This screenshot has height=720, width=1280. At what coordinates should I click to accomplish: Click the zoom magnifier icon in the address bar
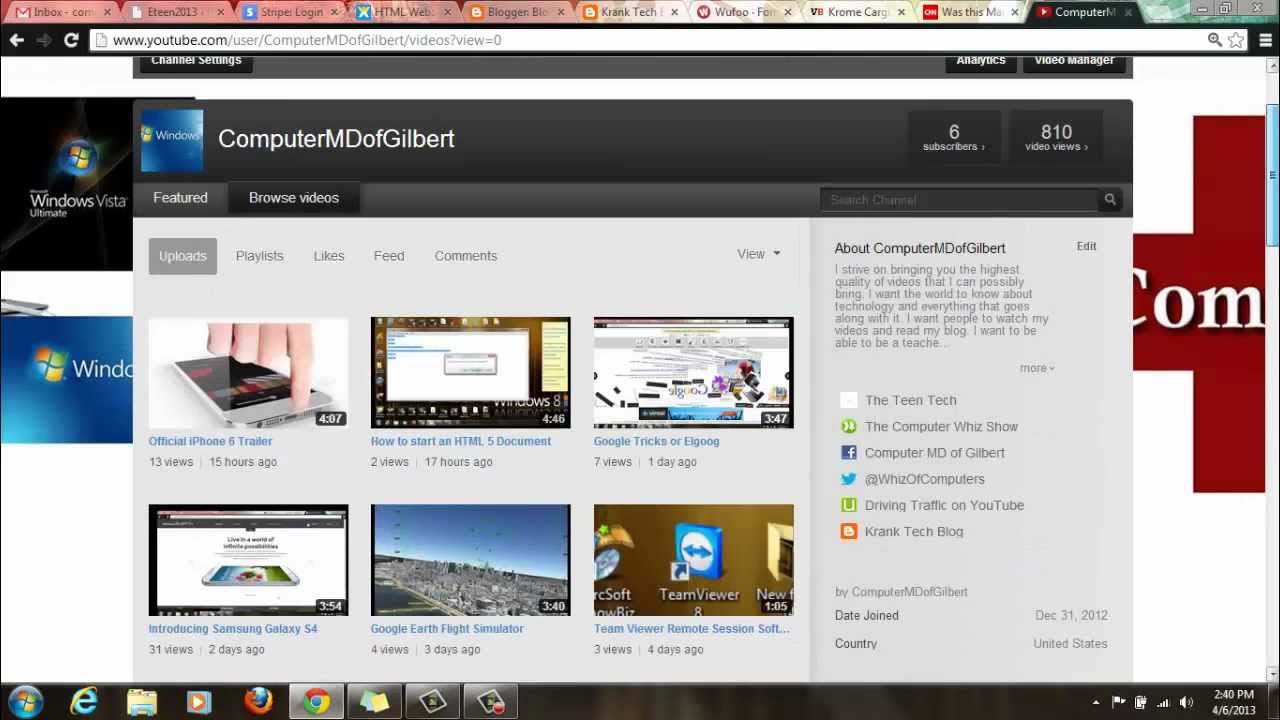(1214, 40)
